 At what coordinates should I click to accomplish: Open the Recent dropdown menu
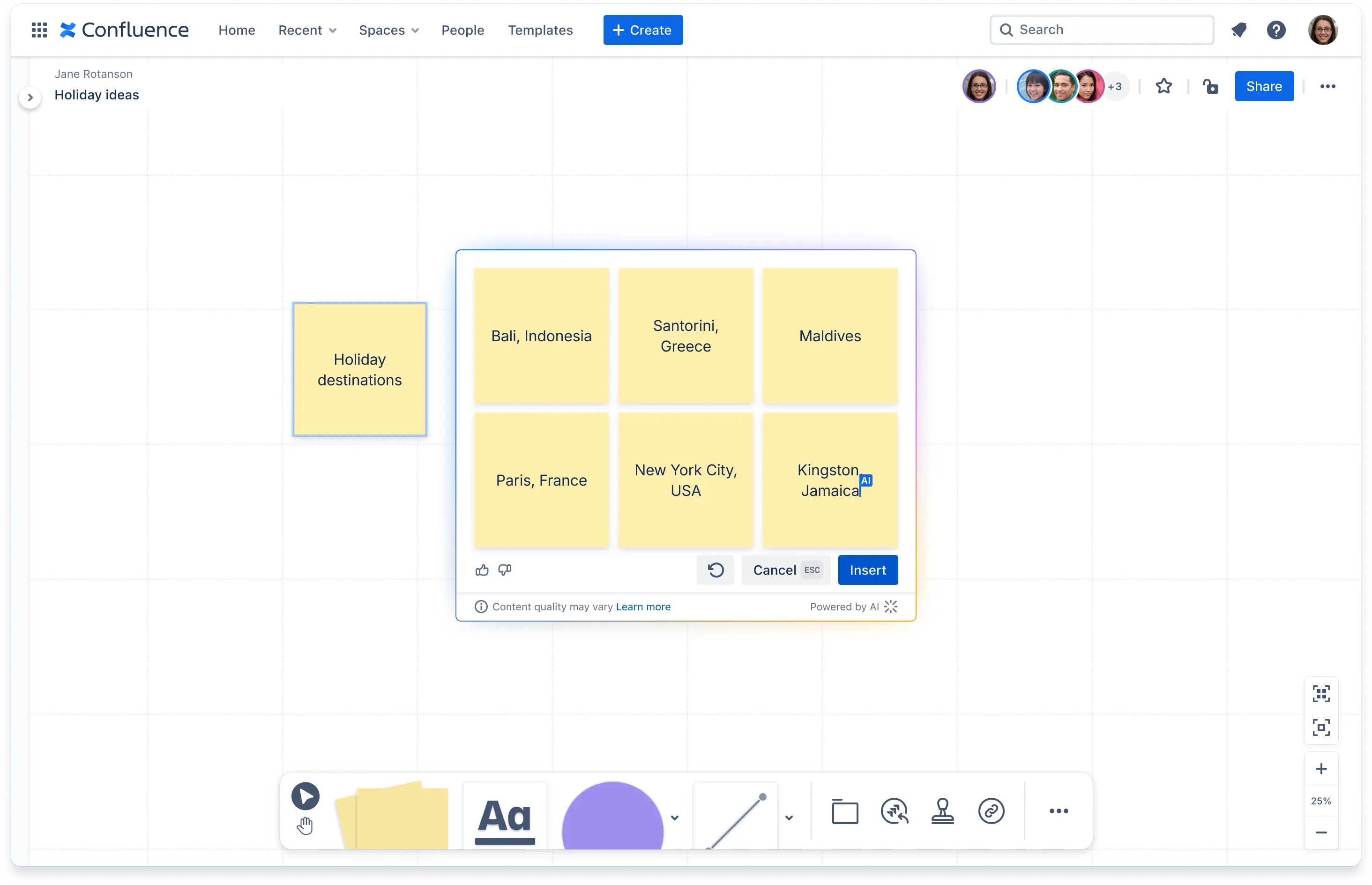(307, 30)
